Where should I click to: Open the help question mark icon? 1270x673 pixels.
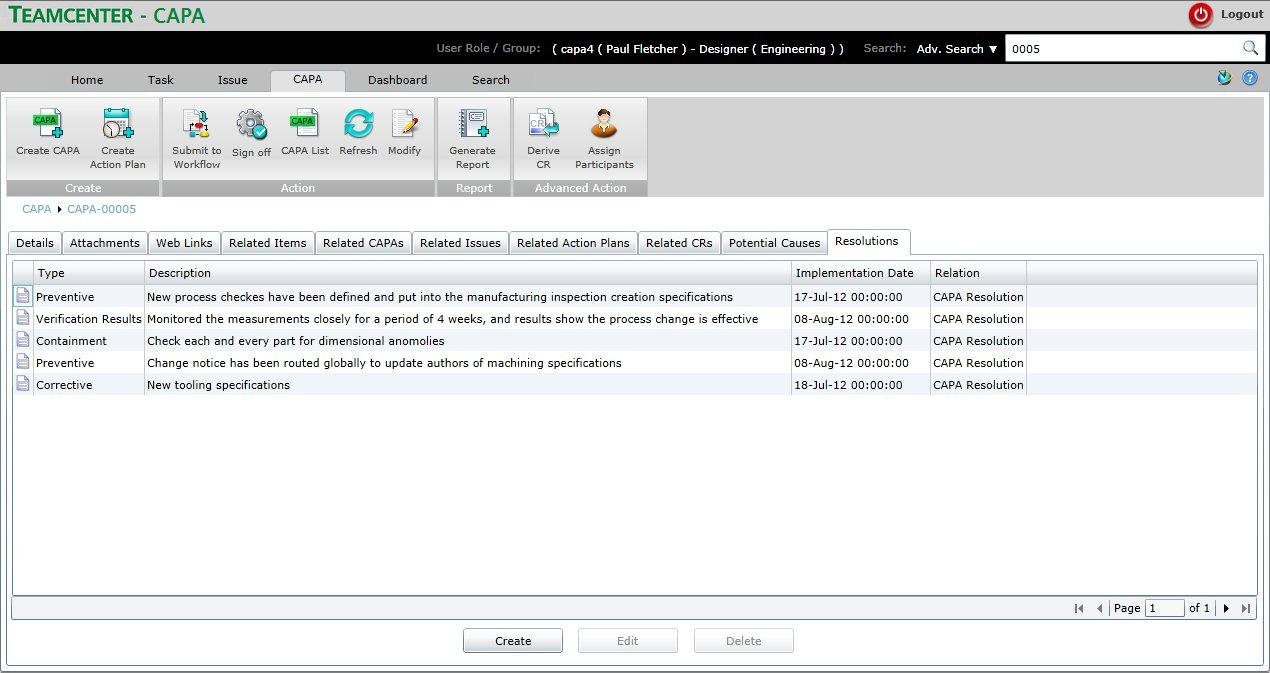1250,78
